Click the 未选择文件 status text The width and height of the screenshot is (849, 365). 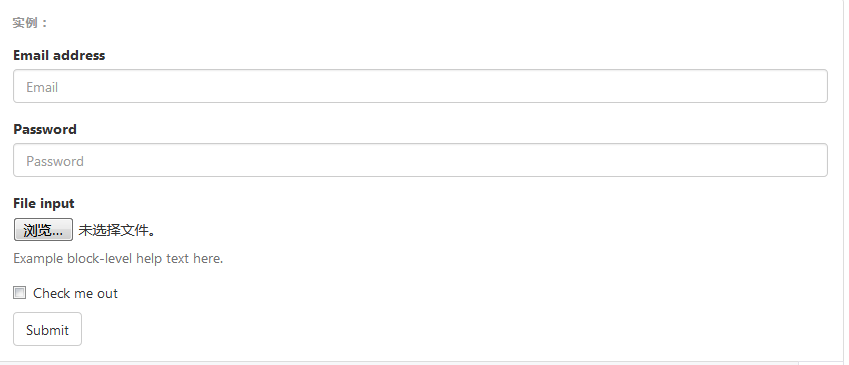tap(117, 231)
